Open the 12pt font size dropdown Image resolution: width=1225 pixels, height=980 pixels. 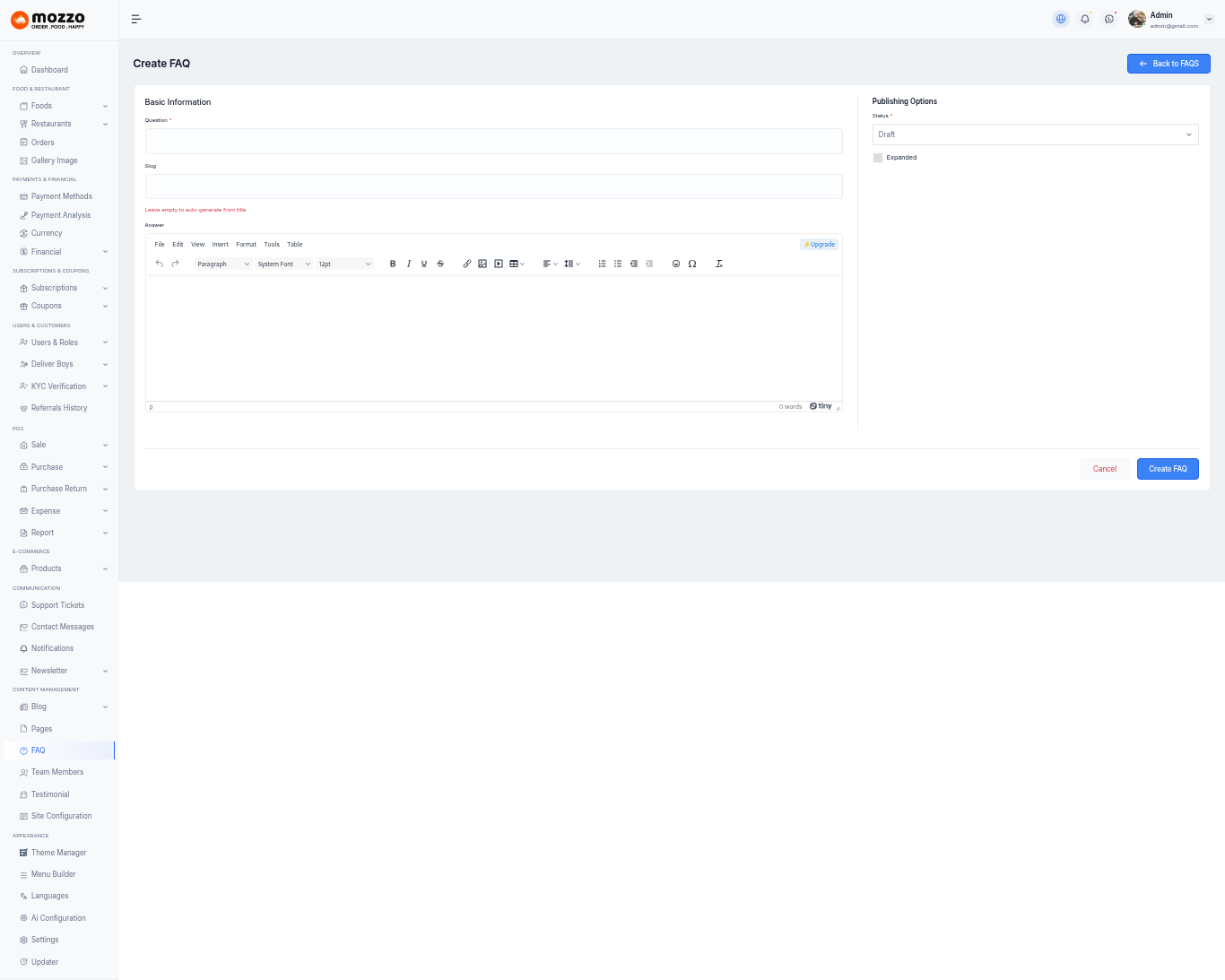click(344, 264)
